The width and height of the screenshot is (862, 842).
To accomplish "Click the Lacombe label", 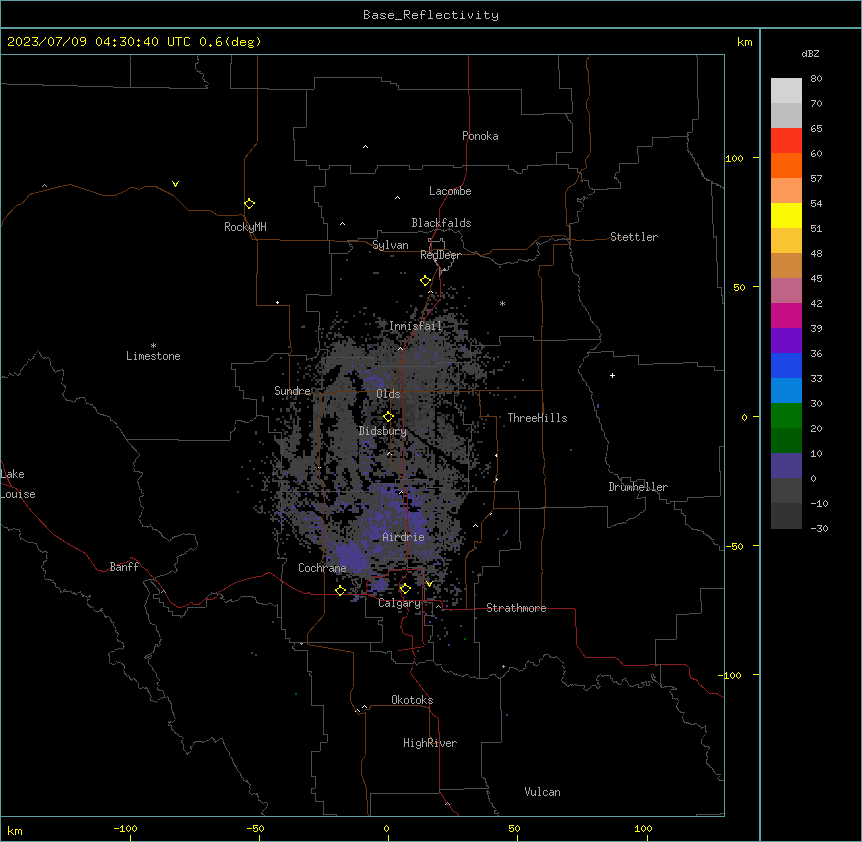I will click(x=450, y=191).
